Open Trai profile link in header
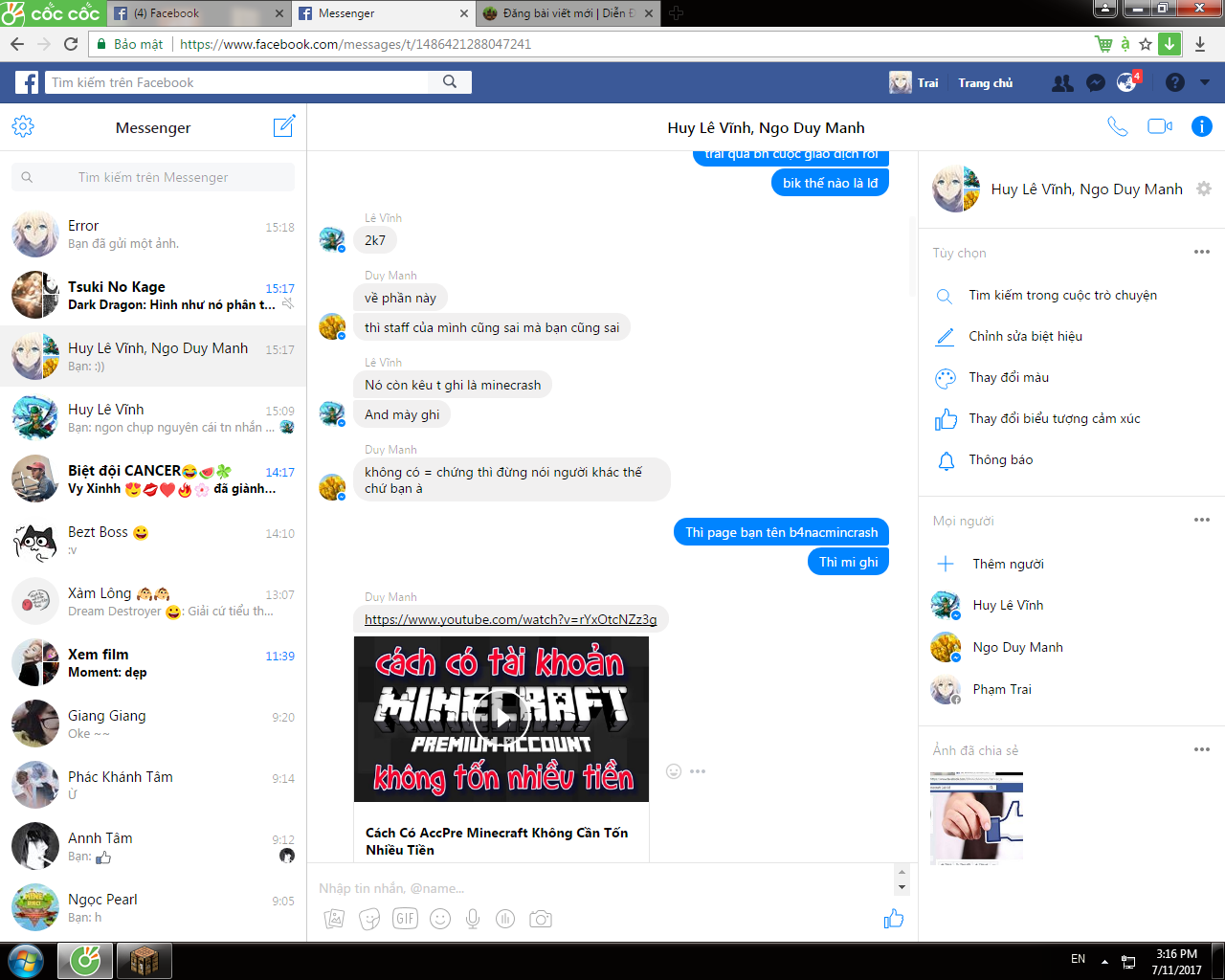Viewport: 1225px width, 980px height. click(x=914, y=82)
